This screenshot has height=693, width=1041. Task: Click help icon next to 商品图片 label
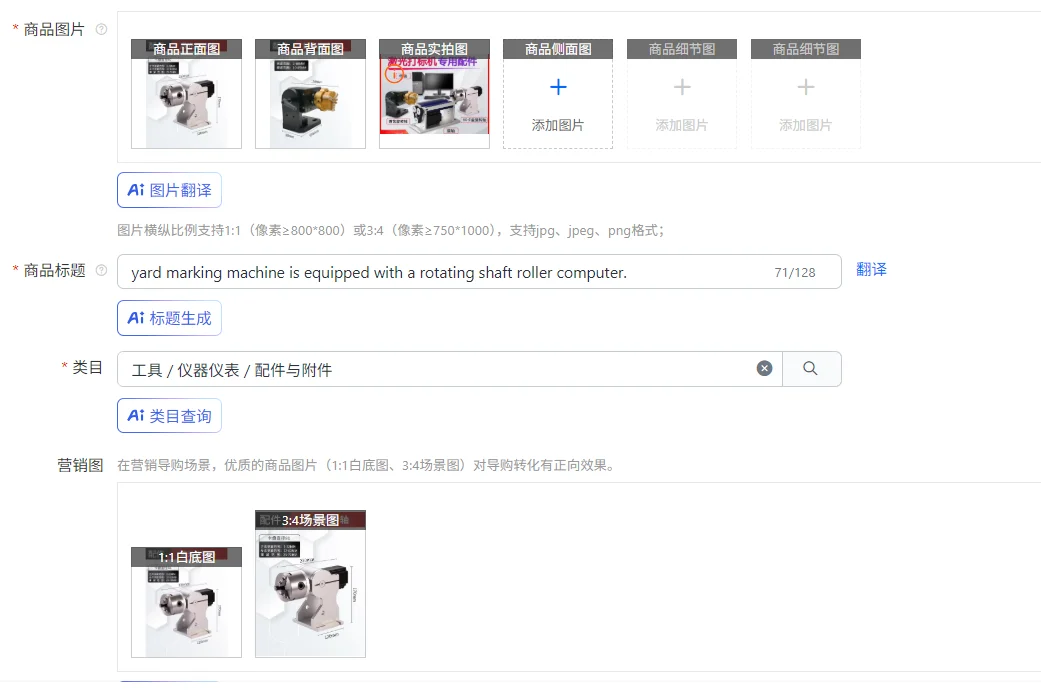tap(102, 29)
